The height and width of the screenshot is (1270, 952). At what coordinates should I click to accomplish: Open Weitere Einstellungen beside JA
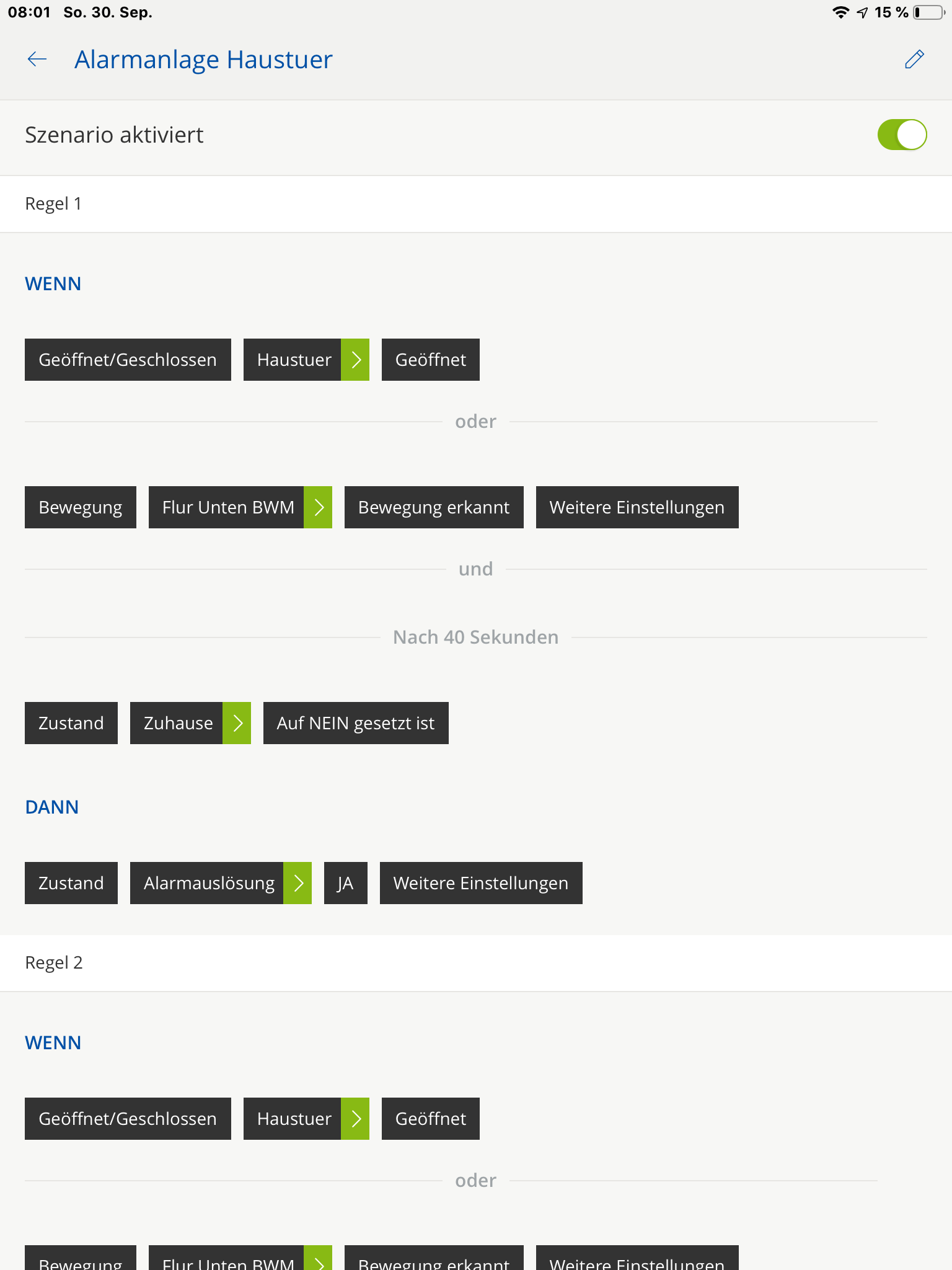[481, 883]
